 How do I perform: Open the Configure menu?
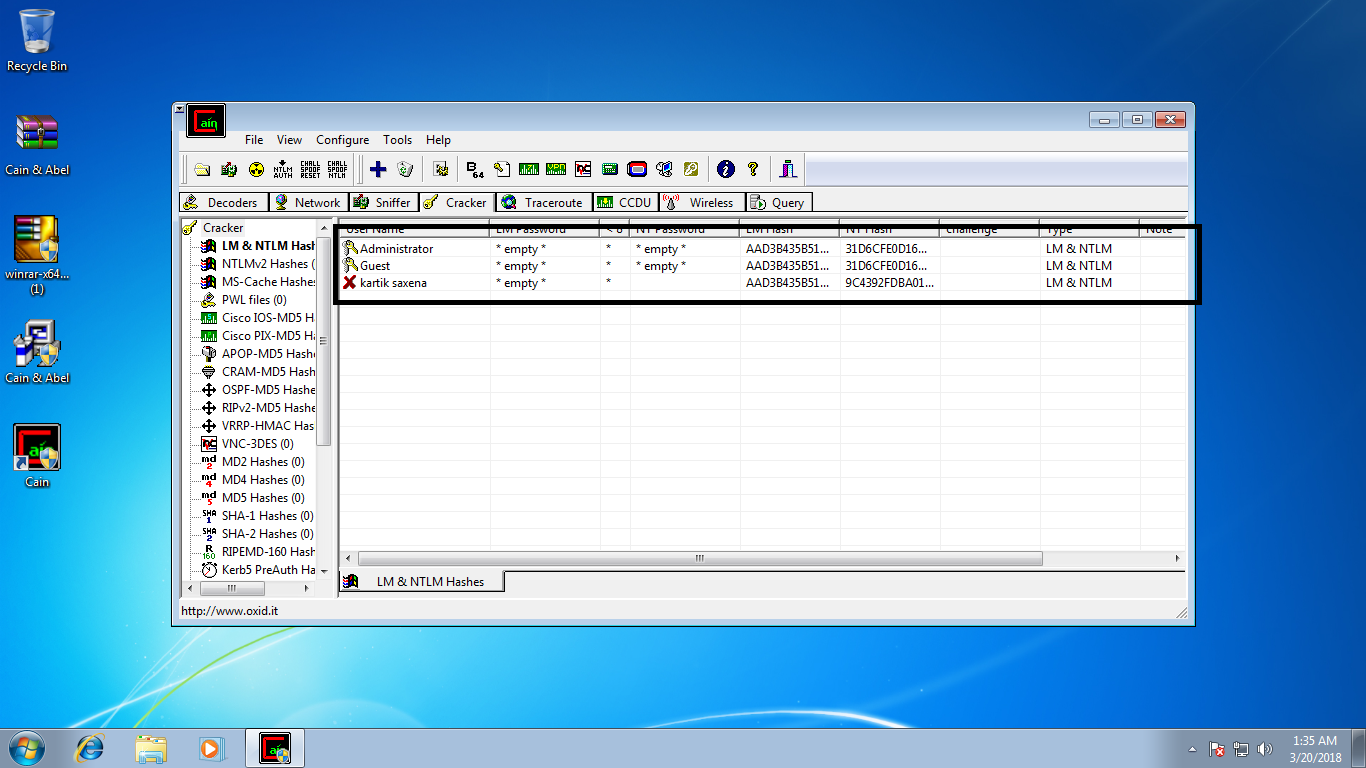342,140
